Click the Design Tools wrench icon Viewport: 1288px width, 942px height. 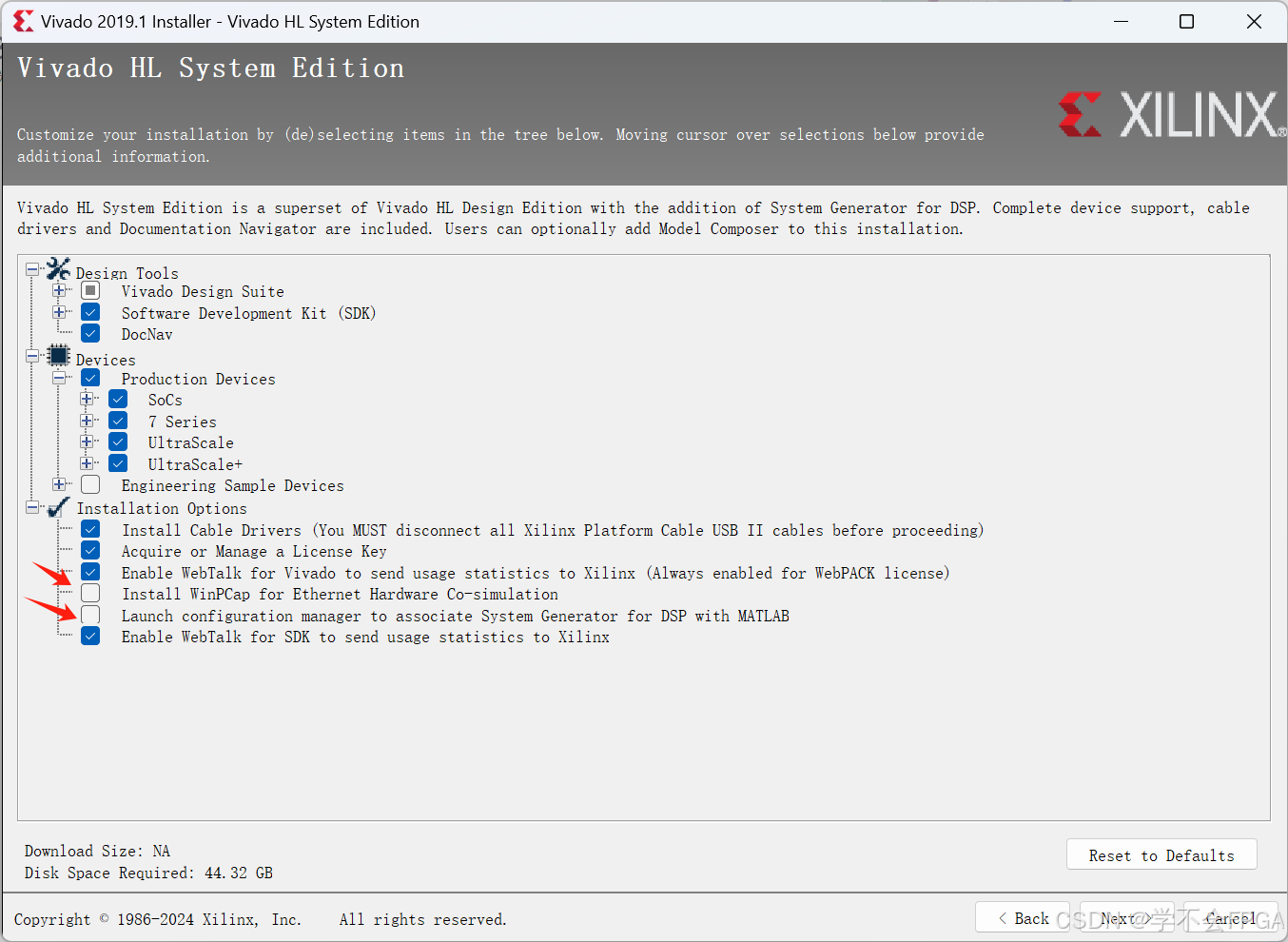pyautogui.click(x=59, y=268)
